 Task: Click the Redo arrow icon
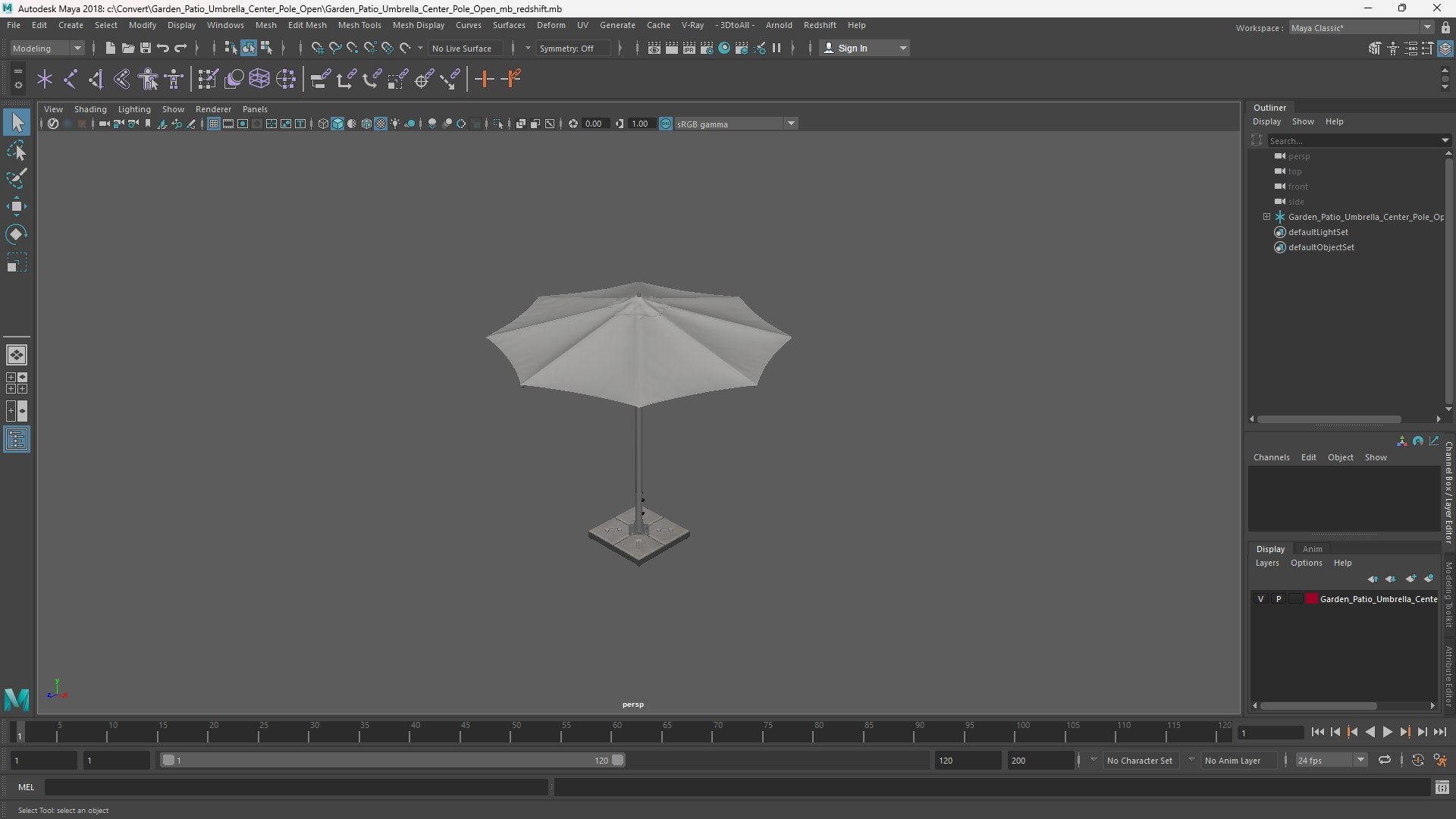180,48
